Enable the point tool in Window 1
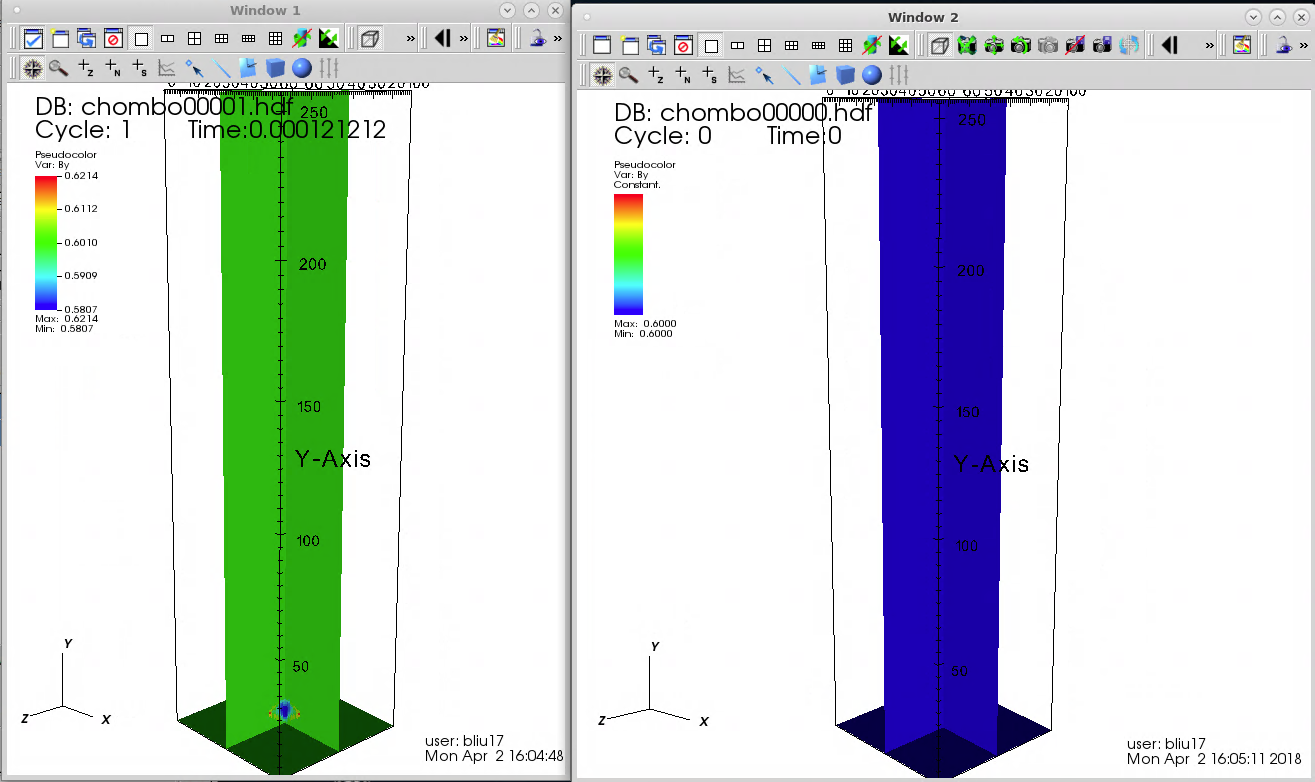The image size is (1315, 782). click(x=194, y=68)
